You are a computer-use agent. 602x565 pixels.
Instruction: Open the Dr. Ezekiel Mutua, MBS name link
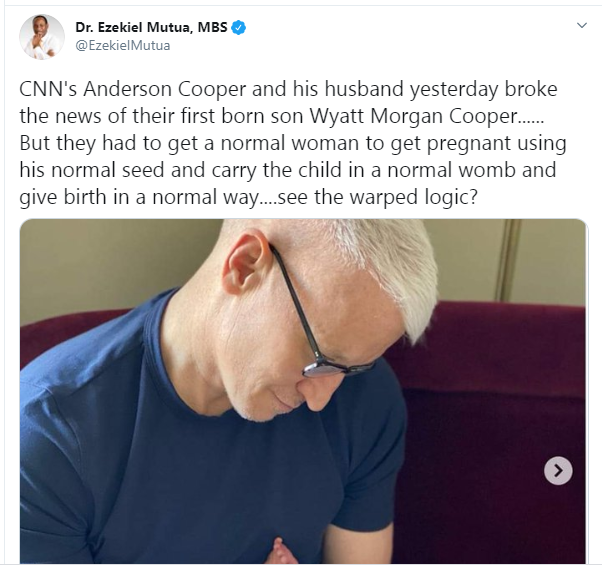click(151, 27)
